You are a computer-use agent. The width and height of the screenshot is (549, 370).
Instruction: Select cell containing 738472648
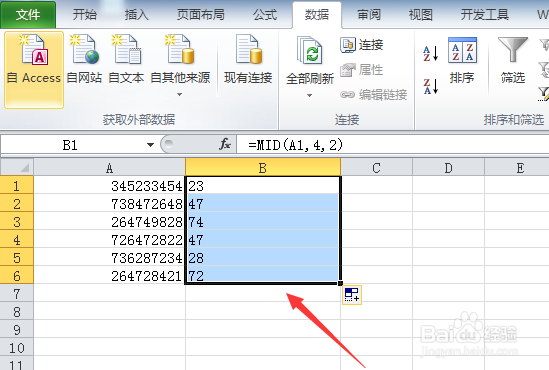pyautogui.click(x=110, y=203)
